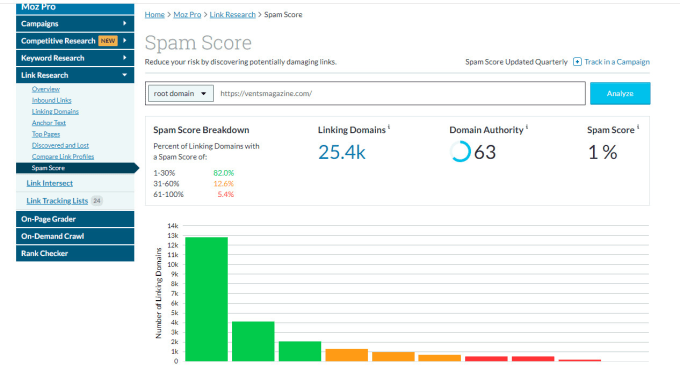Open On-Demand Crawl
Viewport: 680px width, 365px height.
click(x=75, y=236)
